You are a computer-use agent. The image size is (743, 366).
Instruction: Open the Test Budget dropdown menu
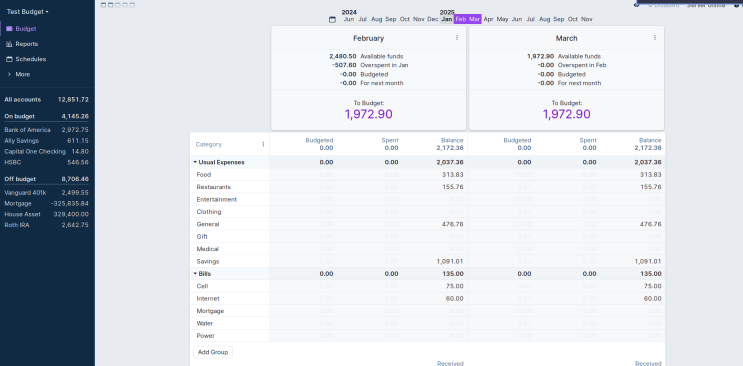tap(27, 12)
